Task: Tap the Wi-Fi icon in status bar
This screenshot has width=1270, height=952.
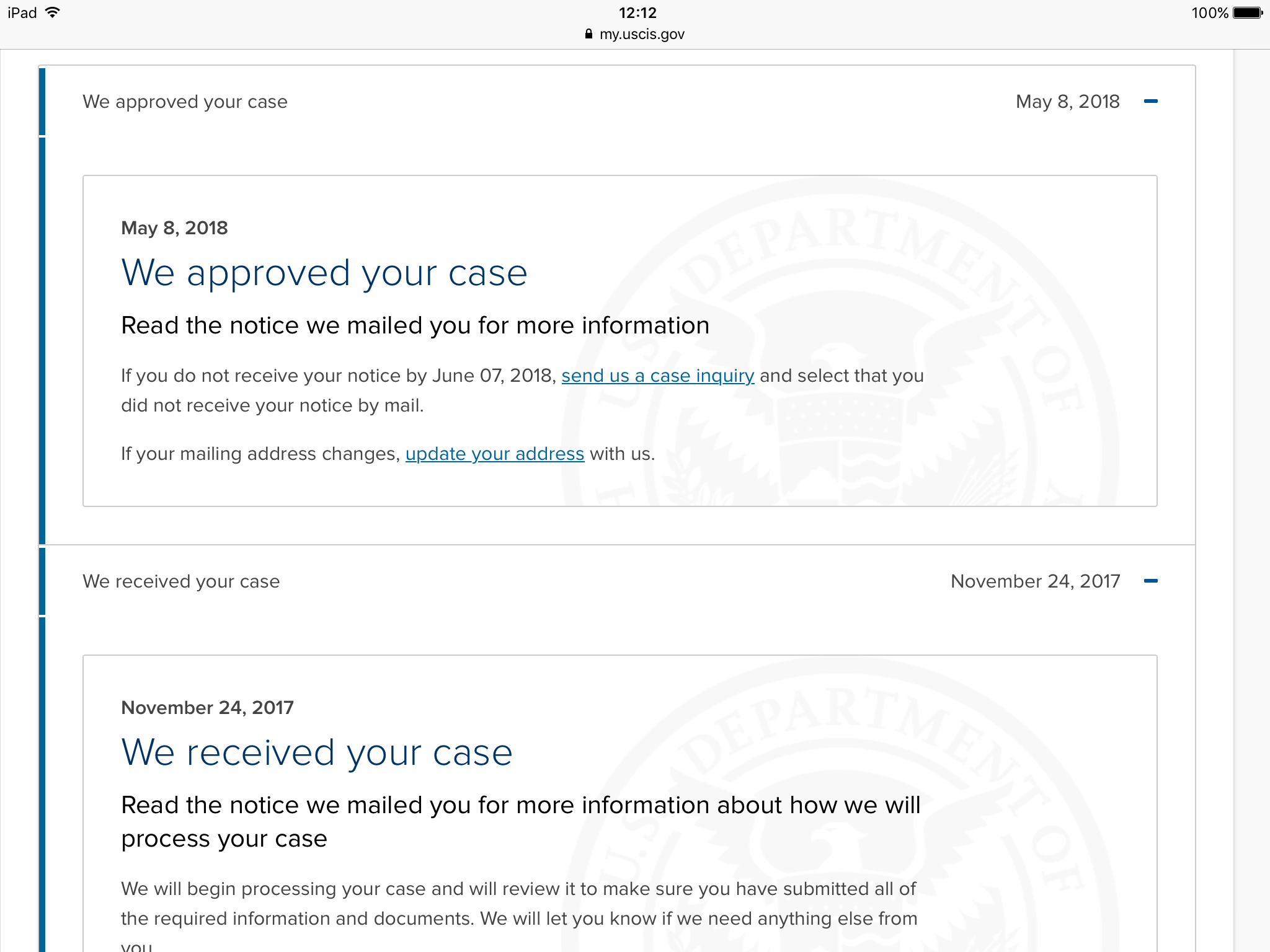Action: click(x=53, y=12)
